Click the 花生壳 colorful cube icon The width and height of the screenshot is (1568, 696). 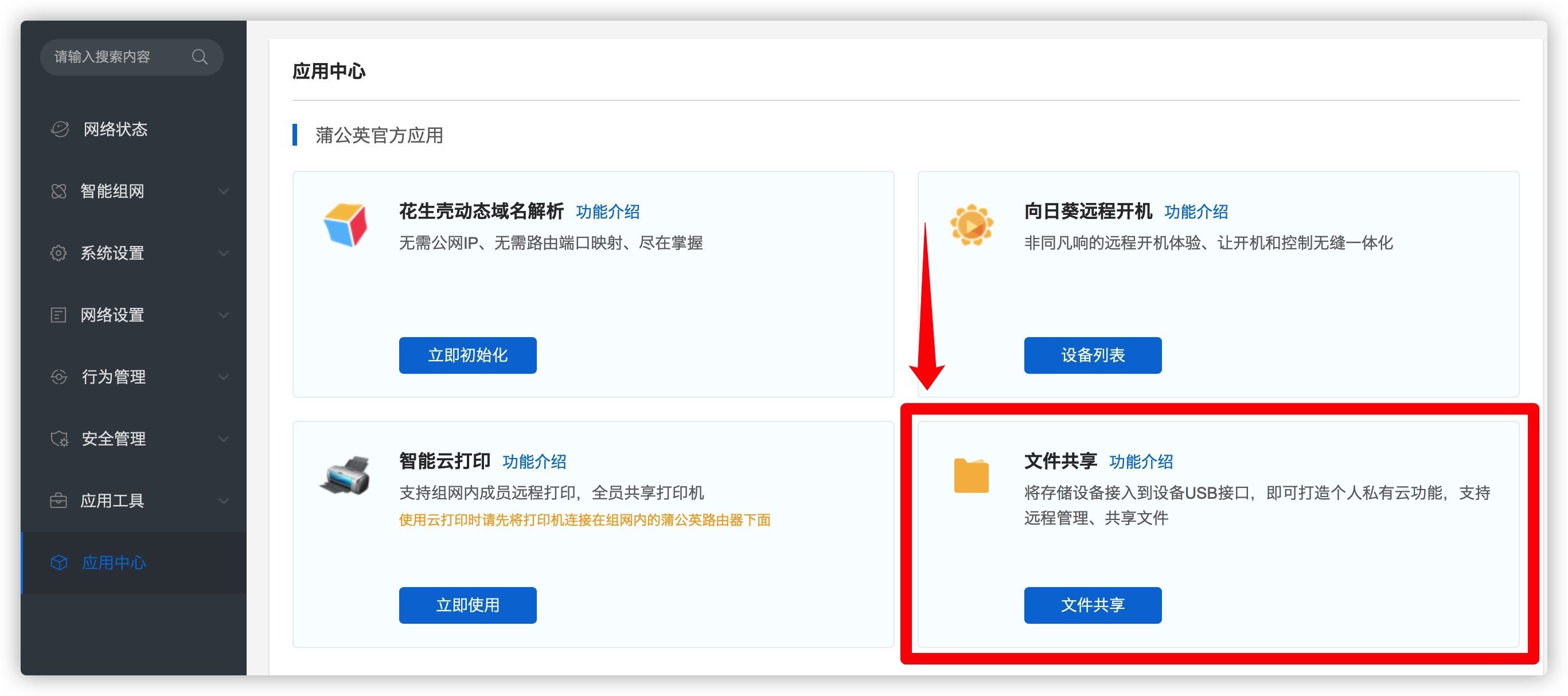(x=345, y=225)
